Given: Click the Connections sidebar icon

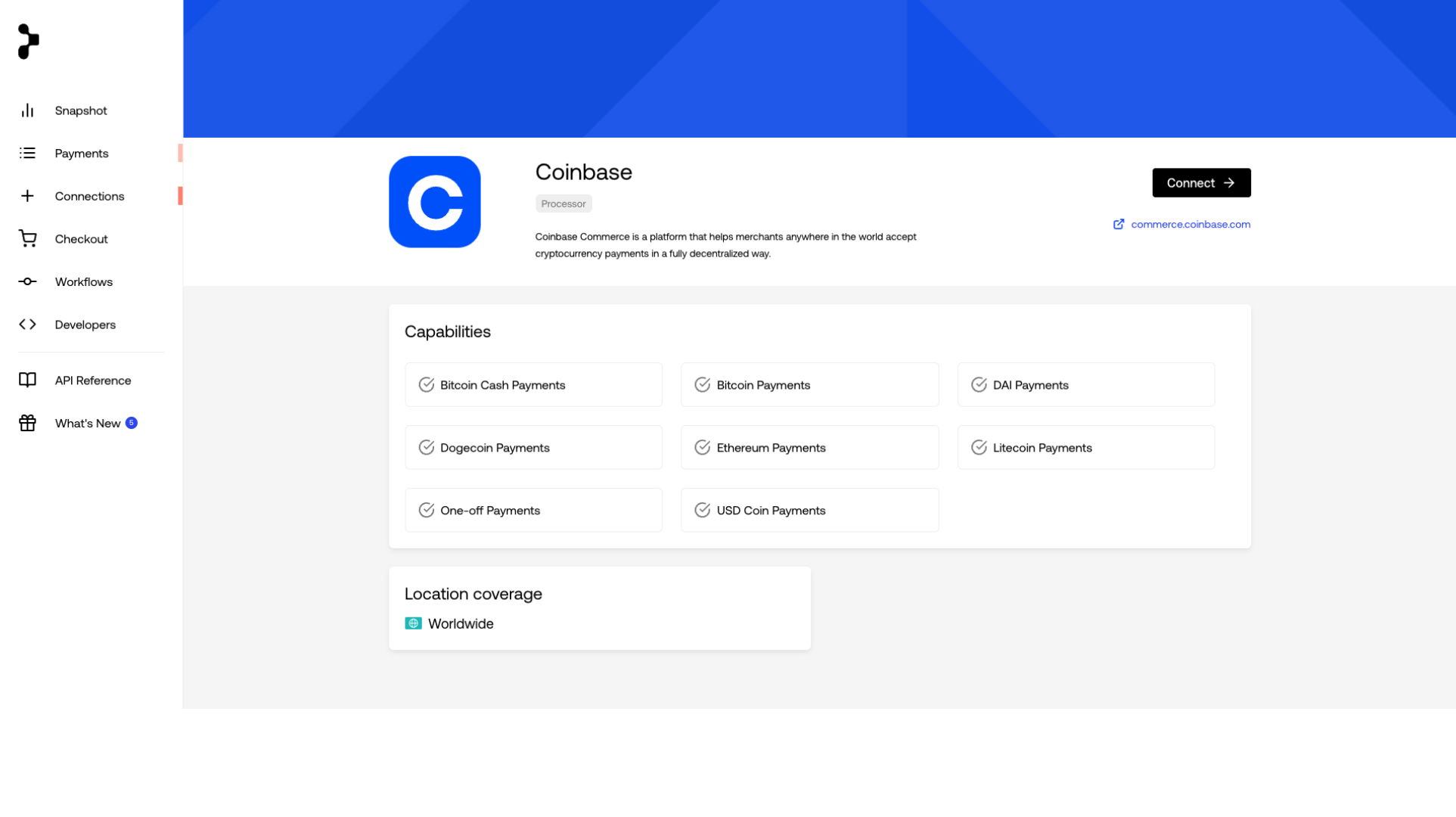Looking at the screenshot, I should tap(27, 195).
